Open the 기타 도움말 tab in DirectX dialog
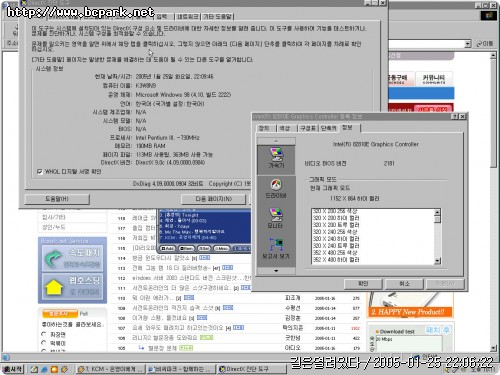The width and height of the screenshot is (500, 375). point(218,16)
